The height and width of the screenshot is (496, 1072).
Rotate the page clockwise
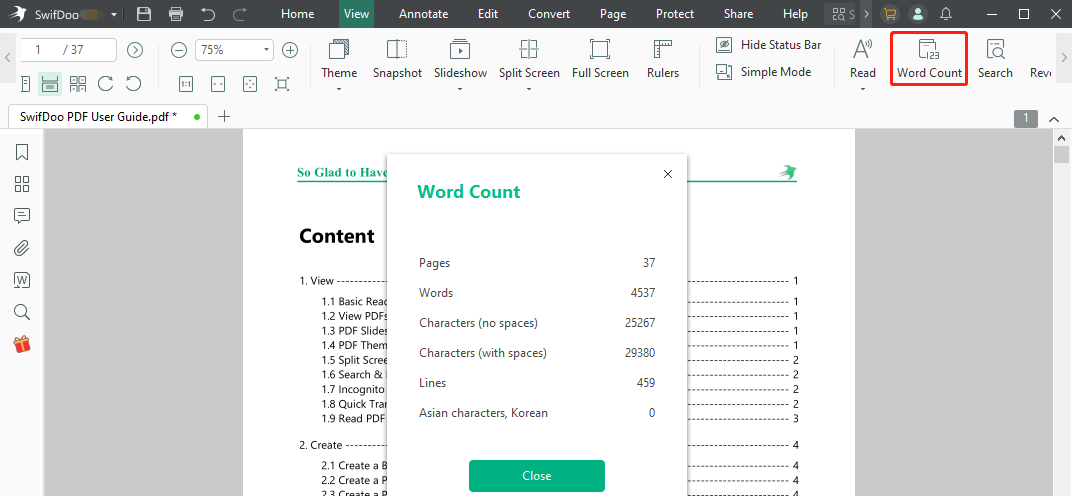click(x=105, y=83)
